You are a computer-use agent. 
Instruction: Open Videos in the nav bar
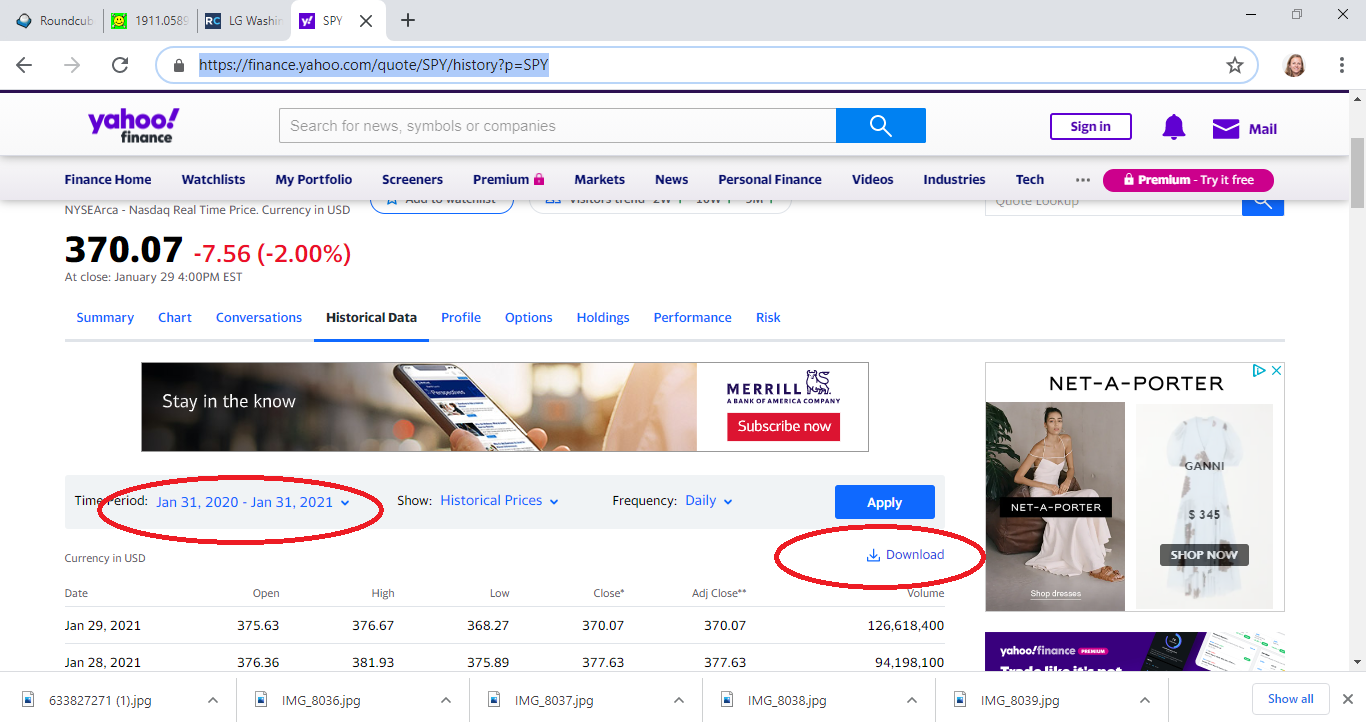coord(873,179)
